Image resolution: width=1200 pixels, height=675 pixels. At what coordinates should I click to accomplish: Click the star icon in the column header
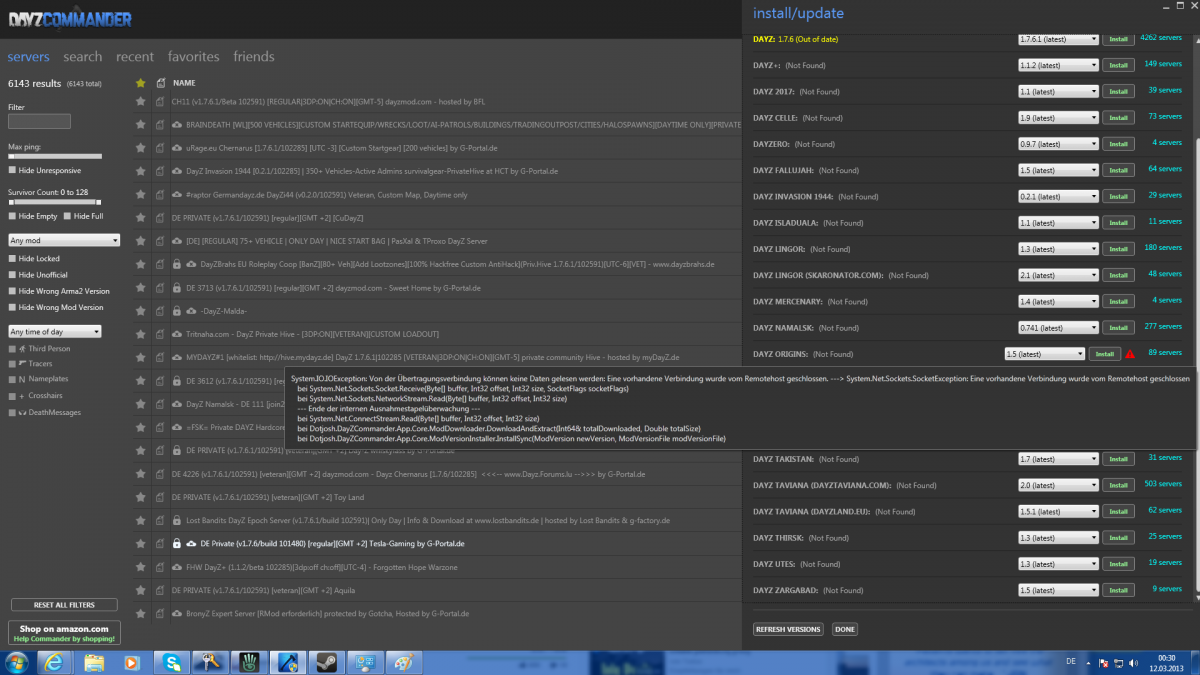(141, 83)
